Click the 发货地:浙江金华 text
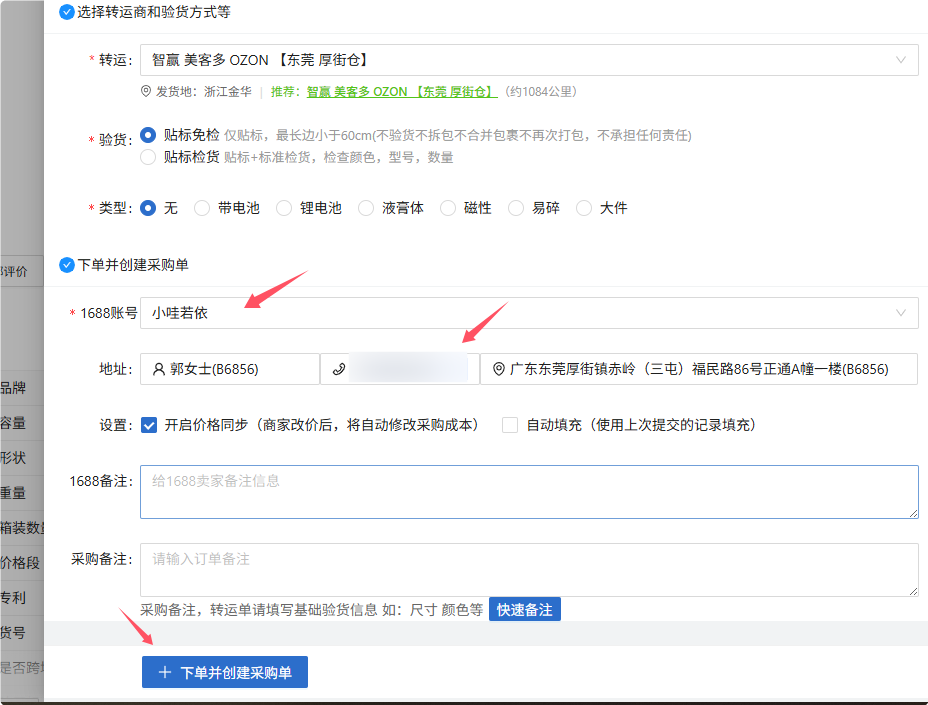The height and width of the screenshot is (705, 928). point(204,92)
